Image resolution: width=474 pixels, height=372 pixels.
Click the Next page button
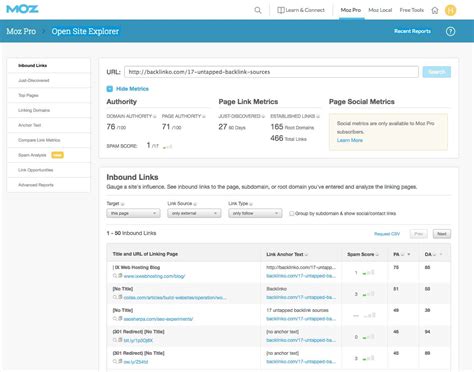(x=442, y=234)
